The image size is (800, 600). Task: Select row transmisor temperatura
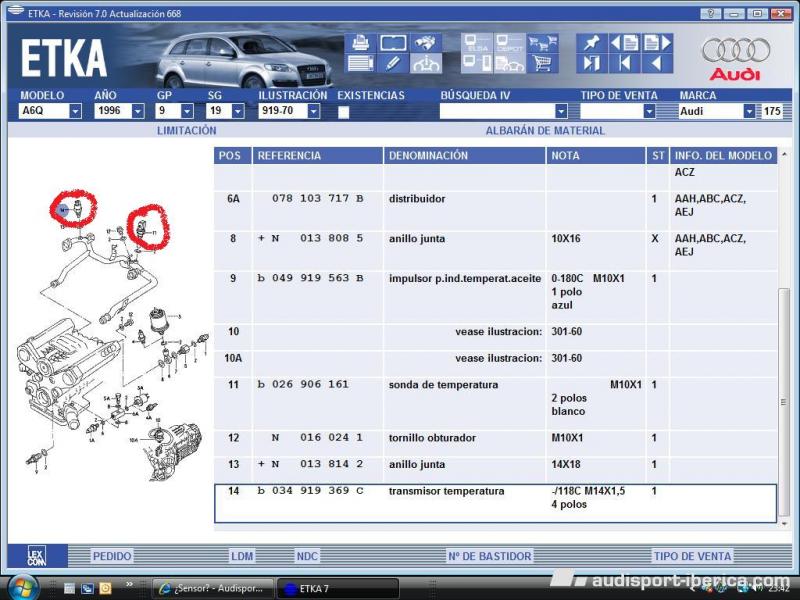pyautogui.click(x=495, y=504)
